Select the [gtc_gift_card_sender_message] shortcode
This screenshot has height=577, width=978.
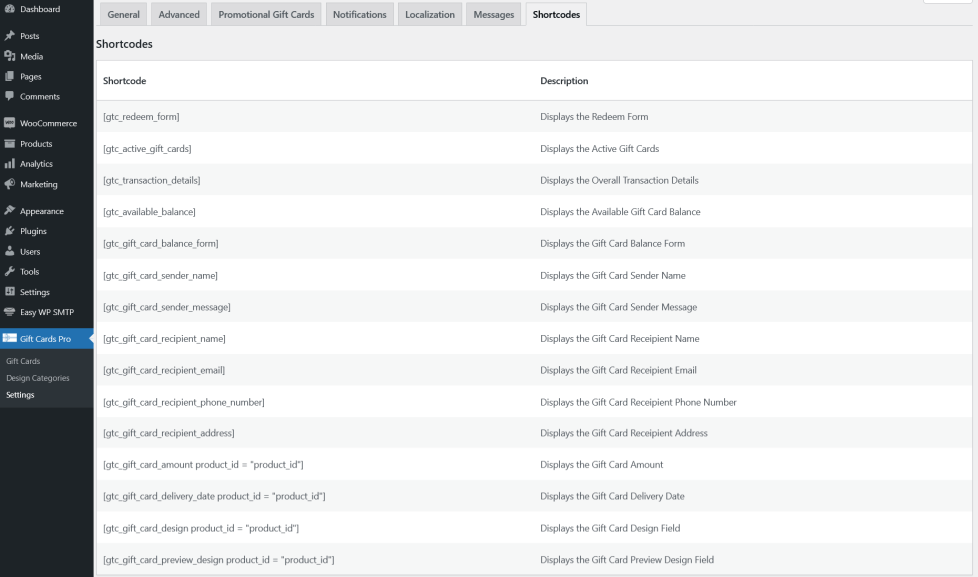tap(167, 307)
